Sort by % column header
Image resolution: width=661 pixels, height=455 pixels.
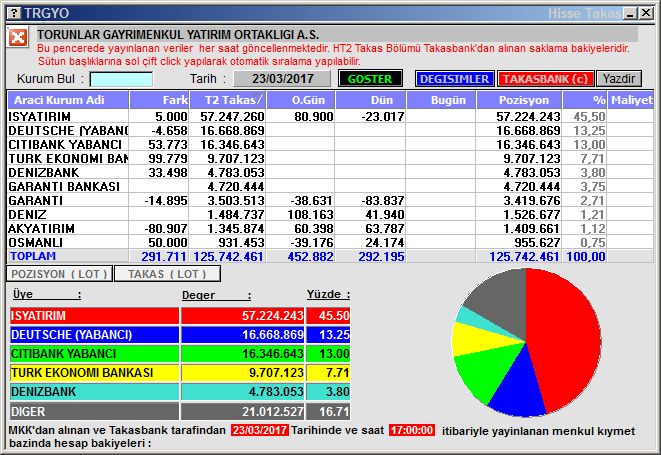tap(585, 100)
